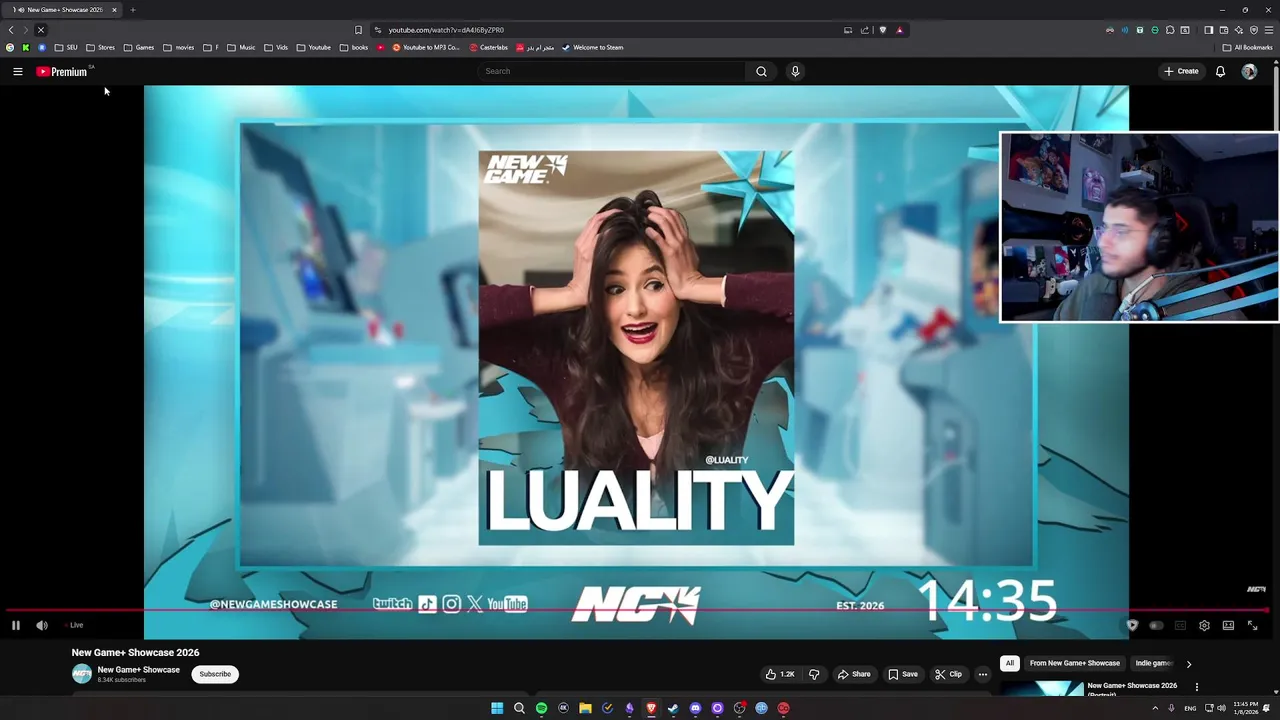Open Steam from the taskbar
This screenshot has height=720, width=1280.
click(x=673, y=708)
